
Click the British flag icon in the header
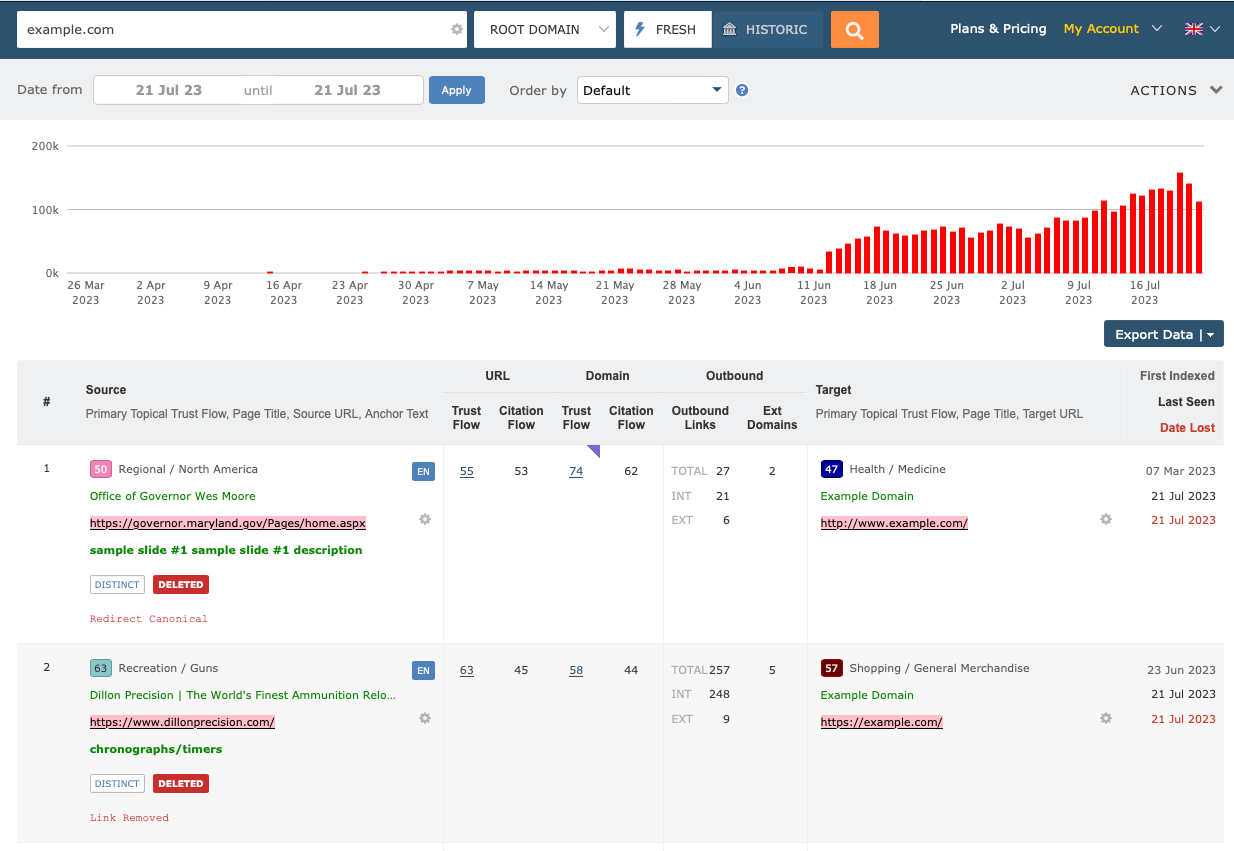coord(1193,28)
